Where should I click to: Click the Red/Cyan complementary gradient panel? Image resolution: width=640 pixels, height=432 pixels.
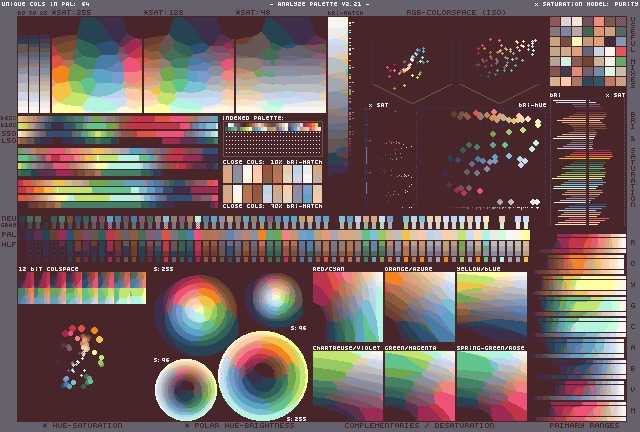(347, 308)
